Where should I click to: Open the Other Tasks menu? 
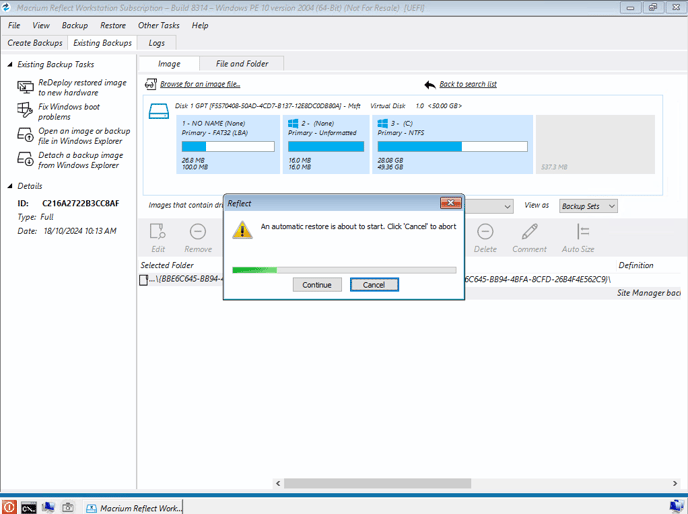pos(158,25)
